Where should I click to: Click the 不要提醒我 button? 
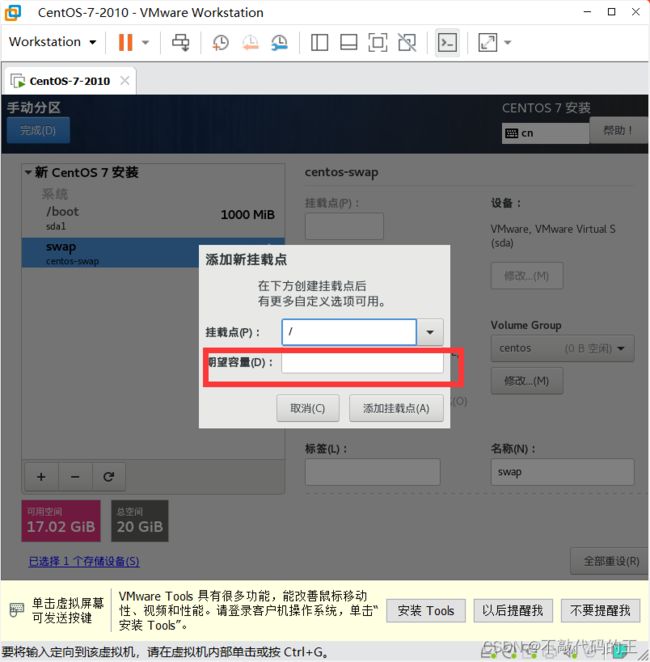point(600,610)
